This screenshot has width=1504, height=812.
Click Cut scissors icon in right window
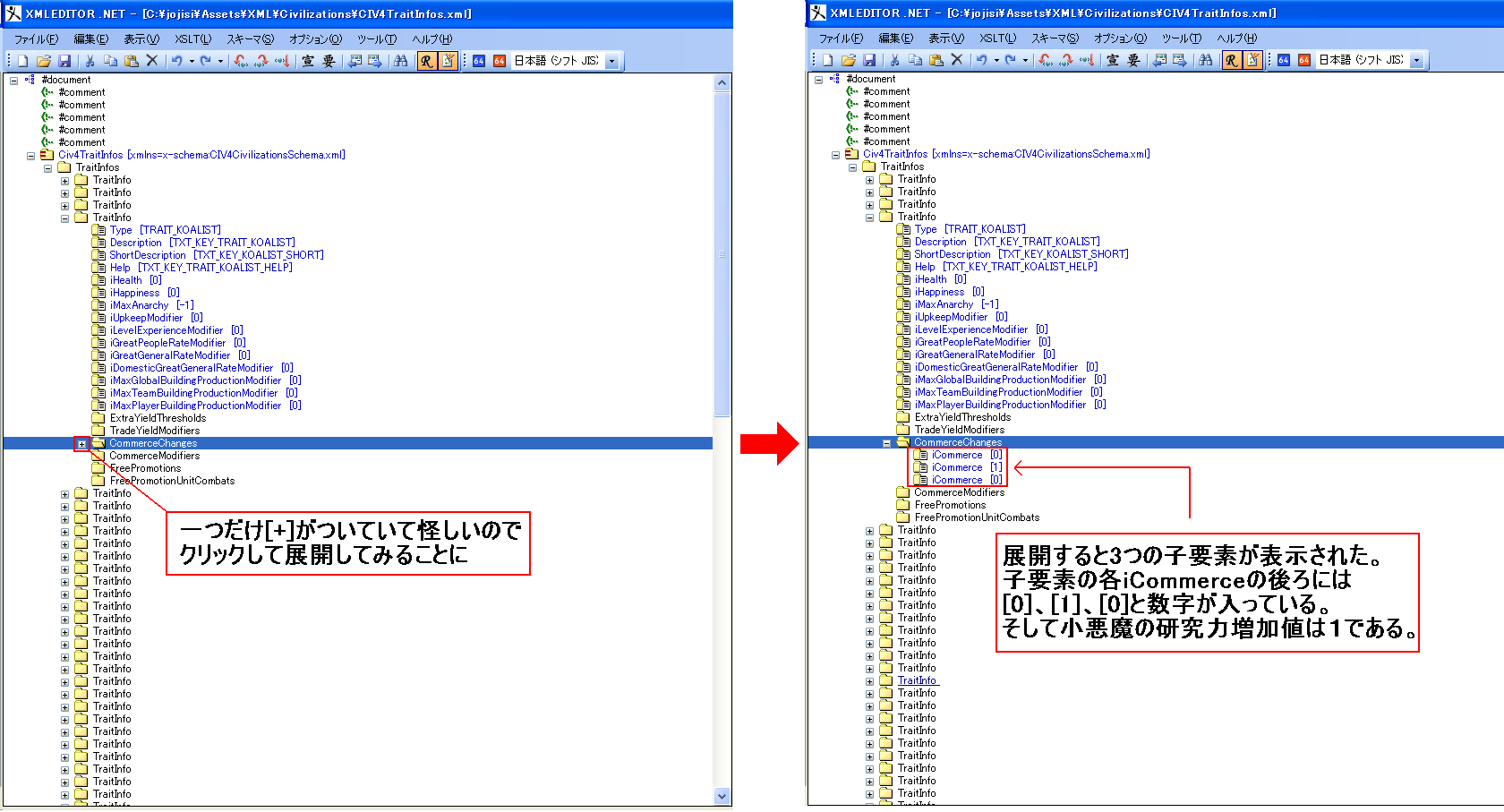894,60
